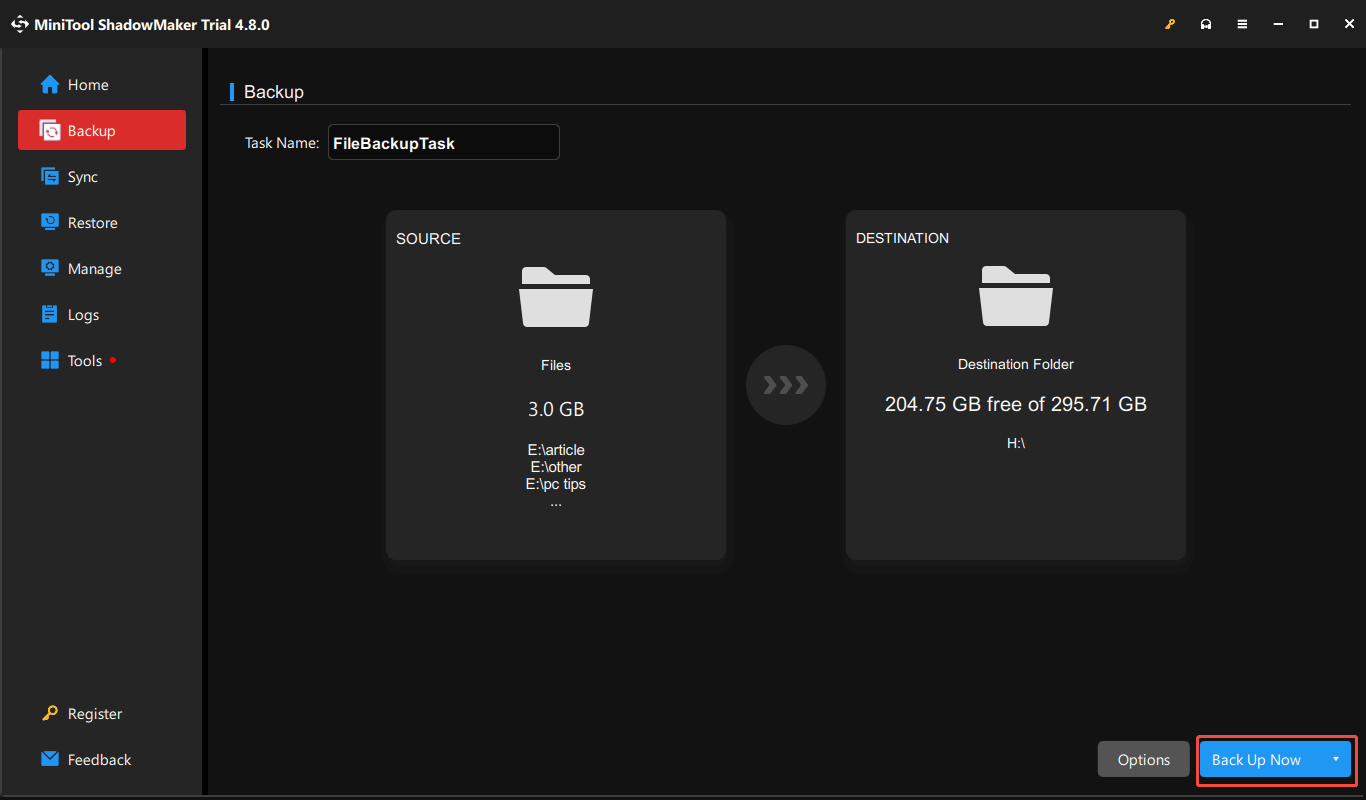Image resolution: width=1366 pixels, height=800 pixels.
Task: Open the DESTINATION folder selection
Action: click(1015, 384)
